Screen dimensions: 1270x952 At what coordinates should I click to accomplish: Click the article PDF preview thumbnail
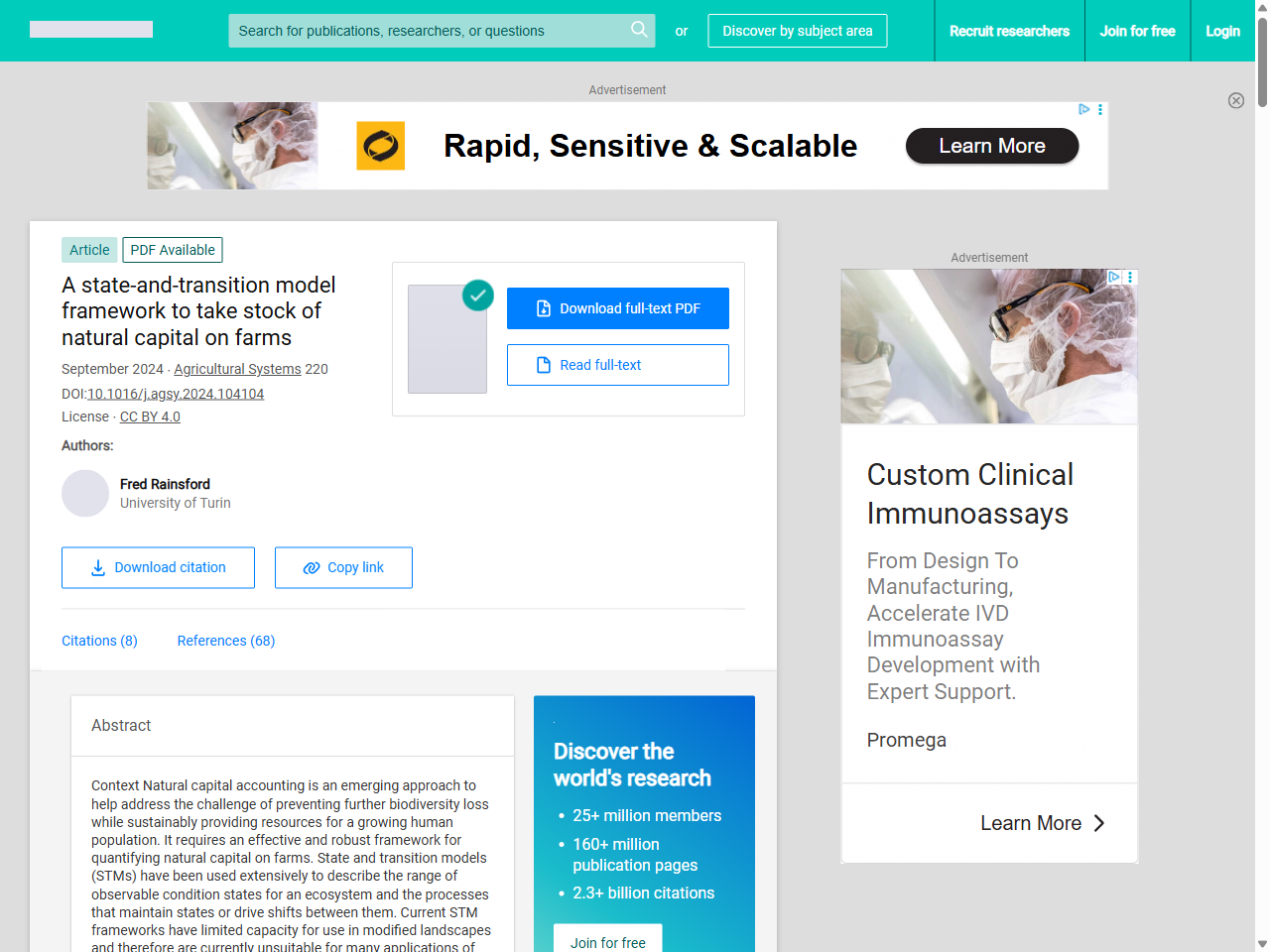447,339
